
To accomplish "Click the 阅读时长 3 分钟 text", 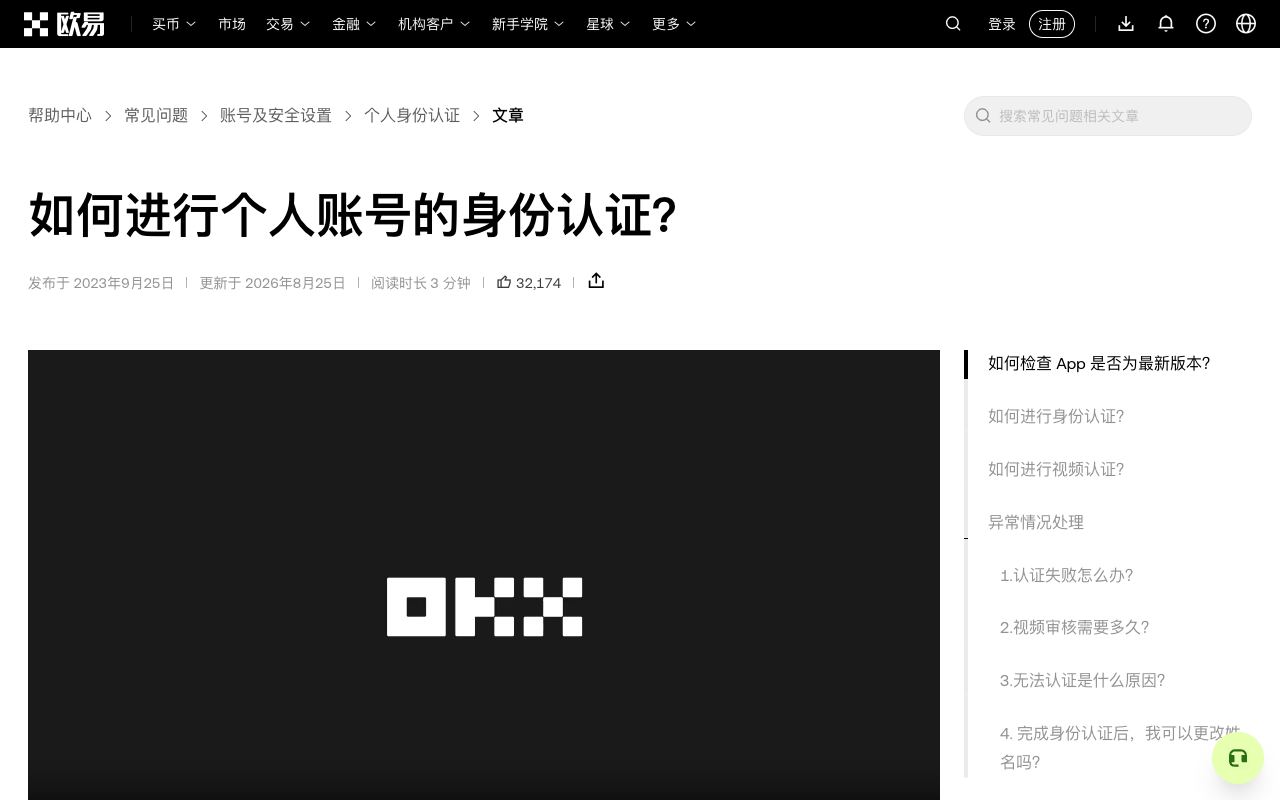I will tap(421, 283).
